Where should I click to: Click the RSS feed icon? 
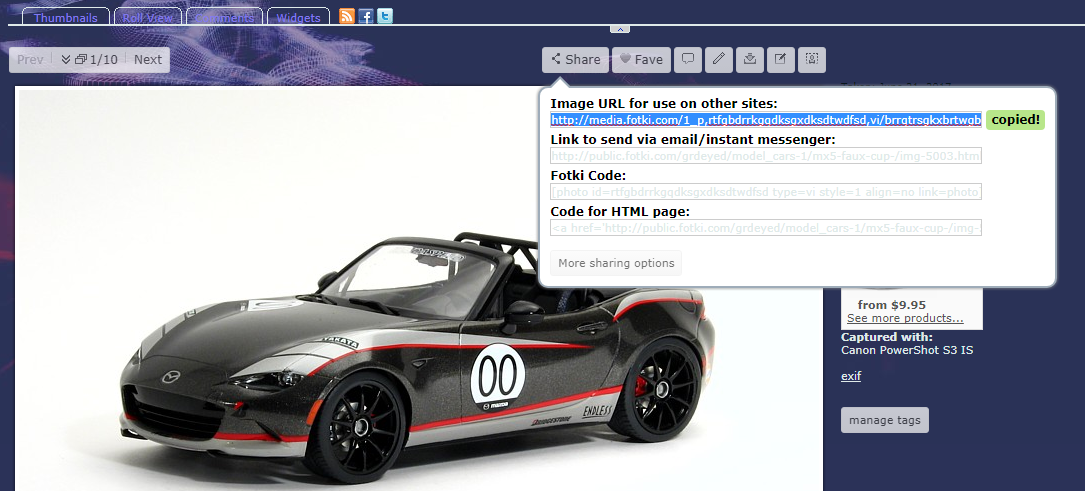pyautogui.click(x=347, y=16)
